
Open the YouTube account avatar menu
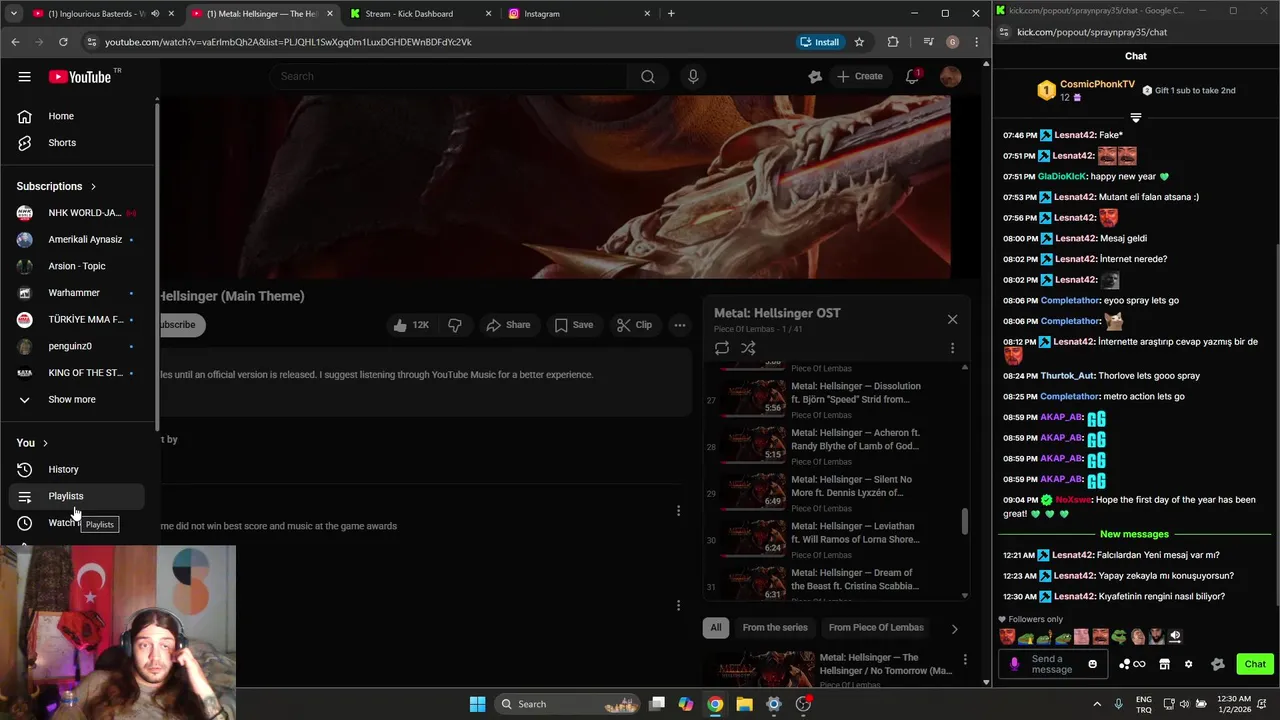click(x=951, y=76)
